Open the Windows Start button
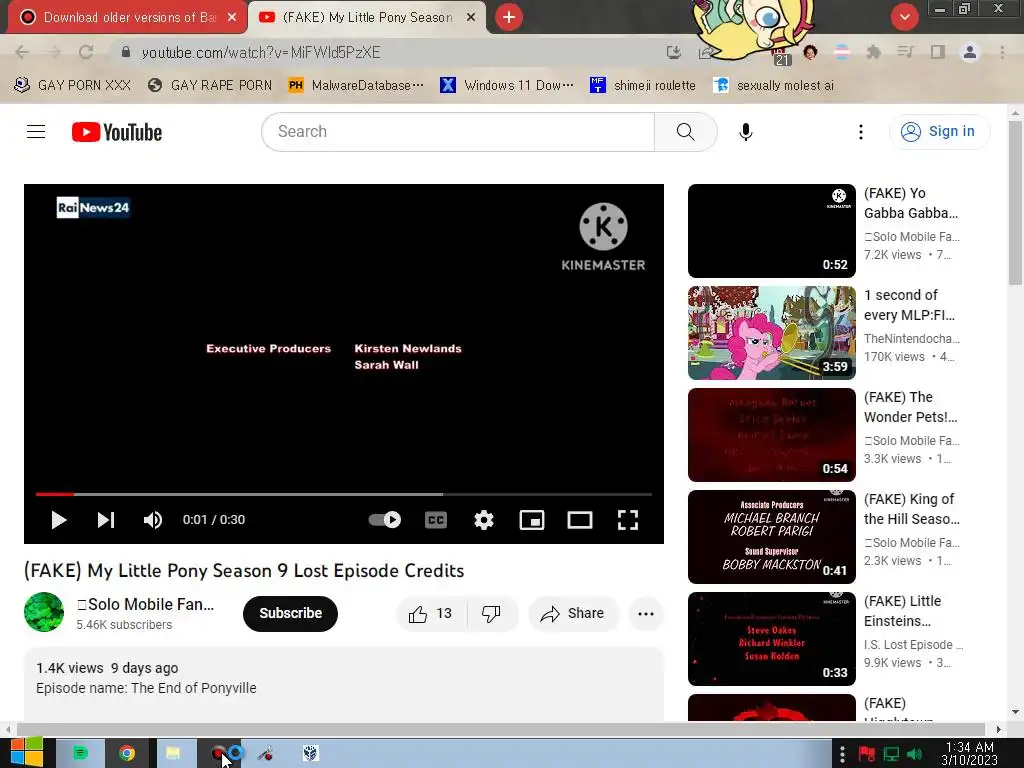This screenshot has width=1024, height=768. (26, 753)
